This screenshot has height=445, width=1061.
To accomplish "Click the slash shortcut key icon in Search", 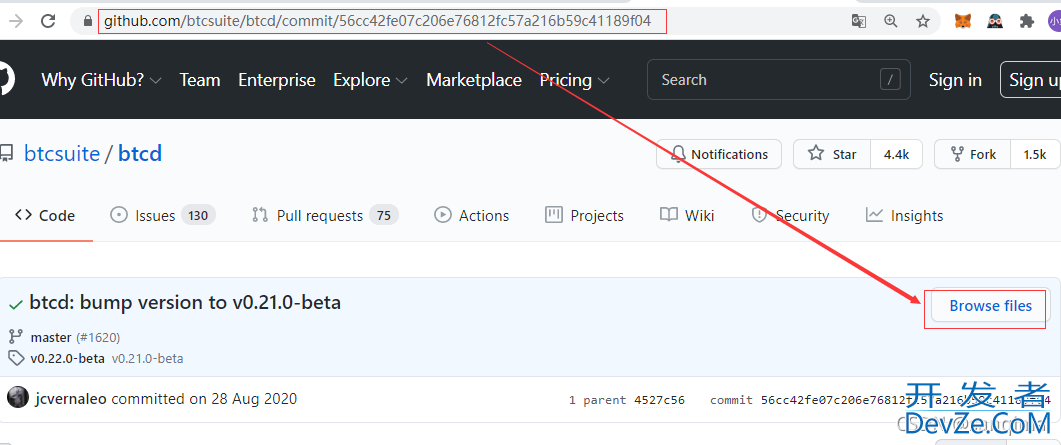I will pos(890,80).
